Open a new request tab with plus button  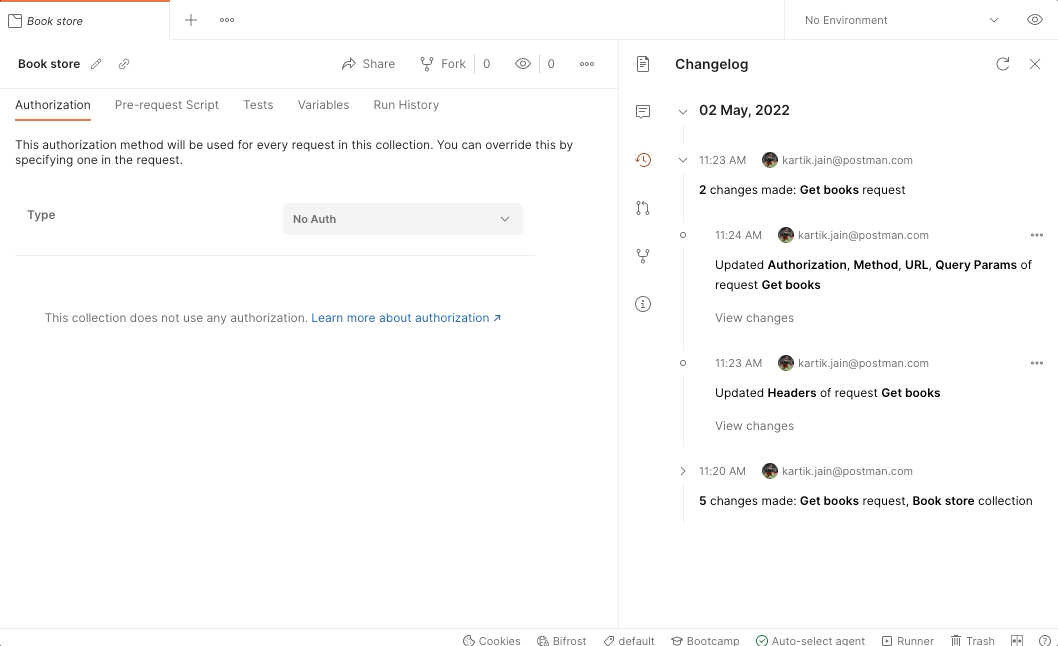tap(190, 19)
